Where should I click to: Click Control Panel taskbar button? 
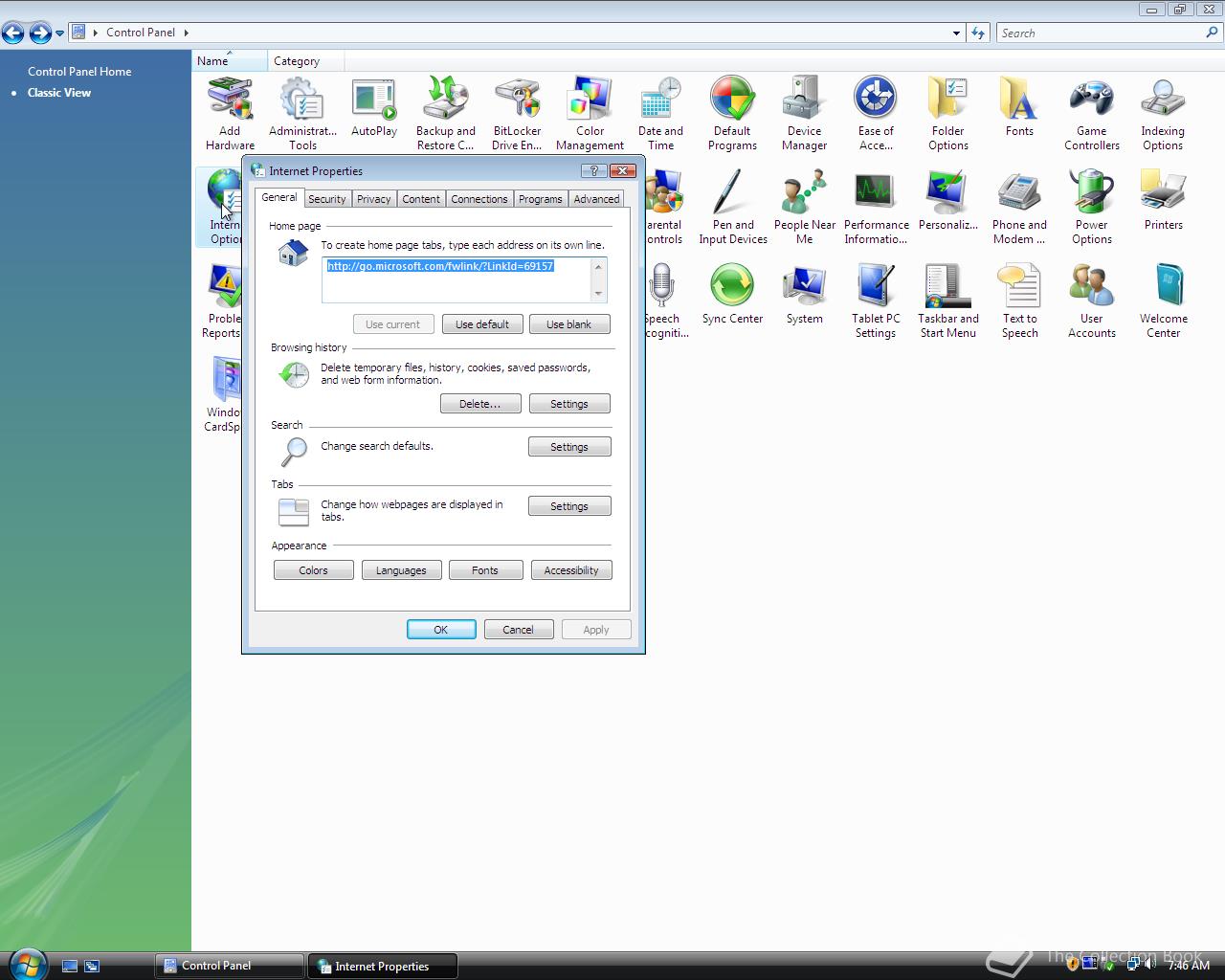230,966
